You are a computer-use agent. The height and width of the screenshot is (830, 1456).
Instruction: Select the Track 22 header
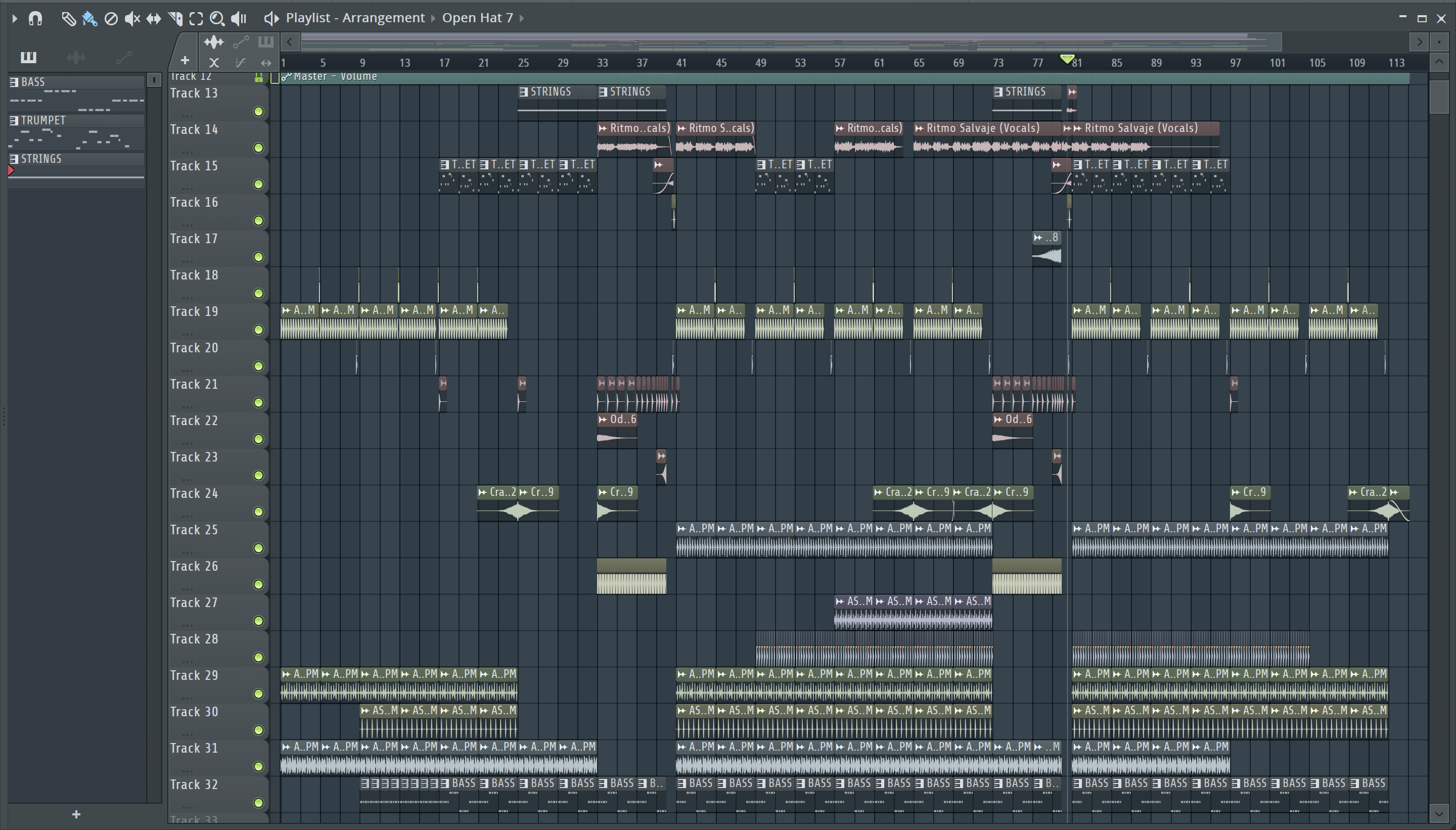(218, 430)
